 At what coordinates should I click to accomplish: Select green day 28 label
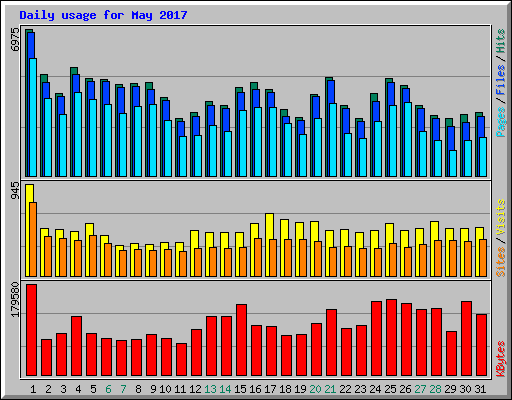click(435, 389)
